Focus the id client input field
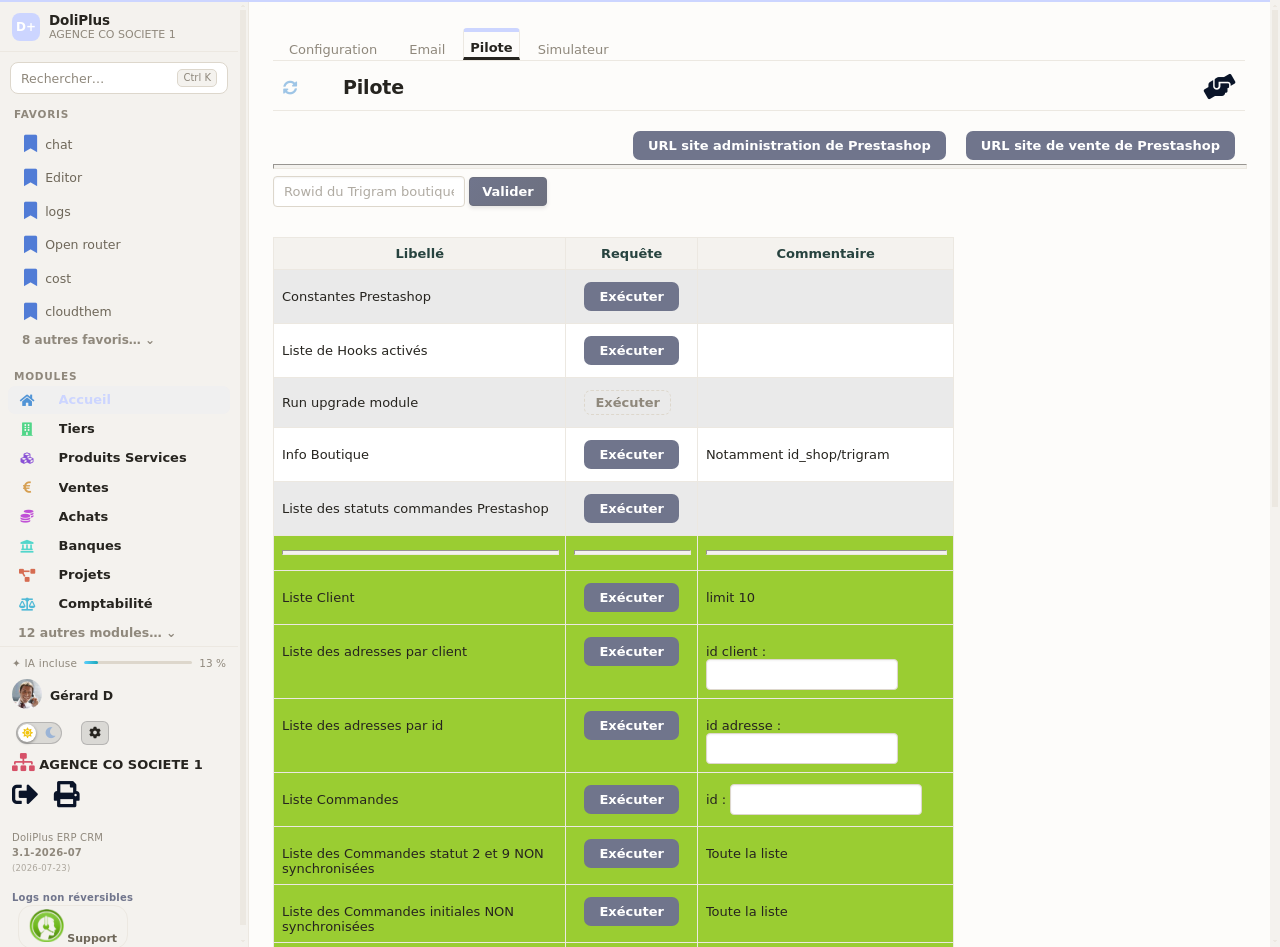The height and width of the screenshot is (947, 1280). point(802,675)
